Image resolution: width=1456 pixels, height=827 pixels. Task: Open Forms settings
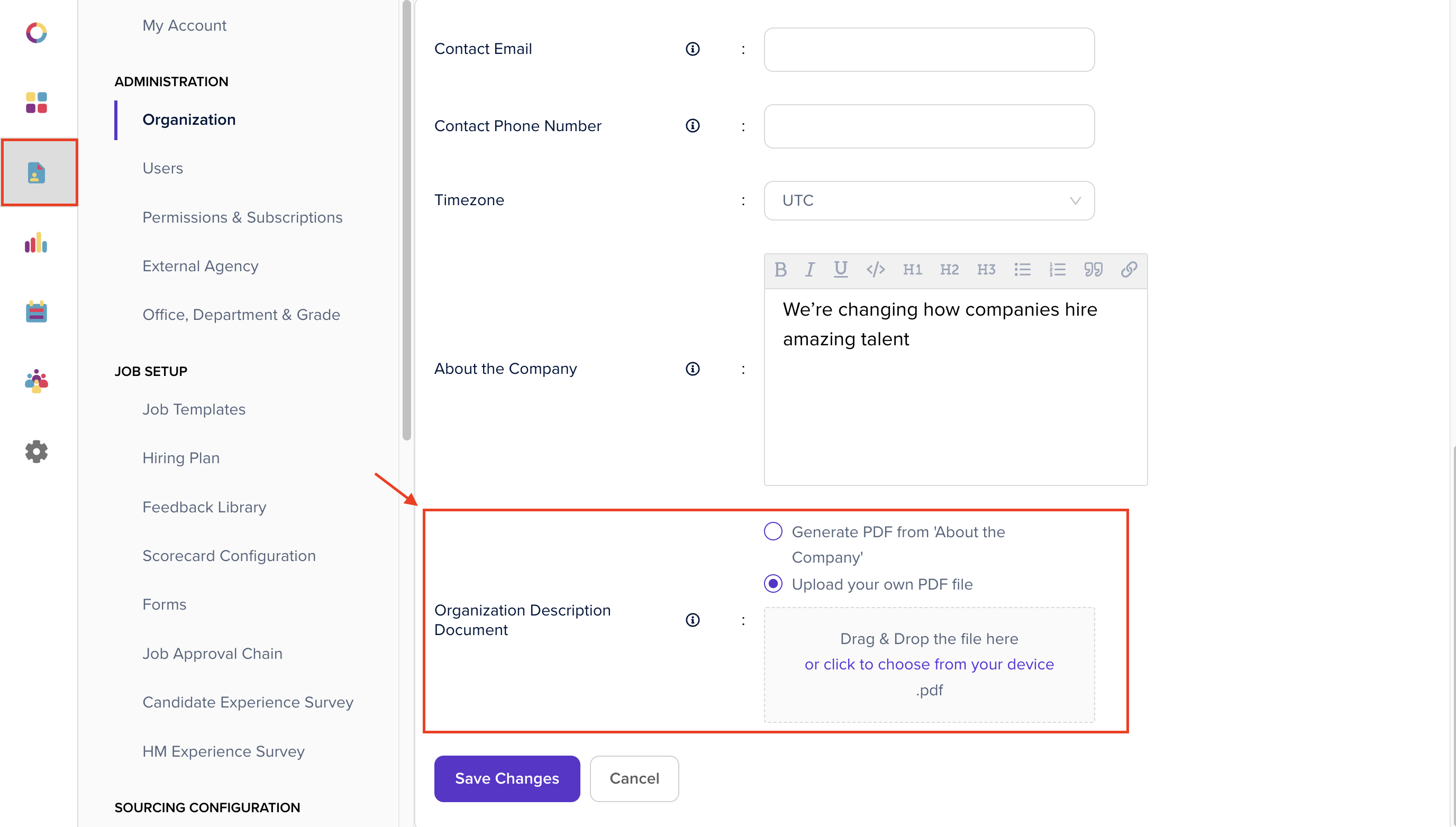coord(164,604)
